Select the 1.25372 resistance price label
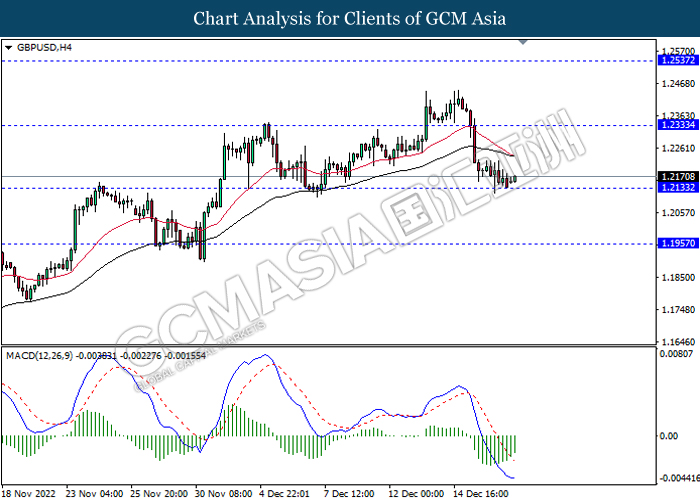700x500 pixels. tap(678, 60)
